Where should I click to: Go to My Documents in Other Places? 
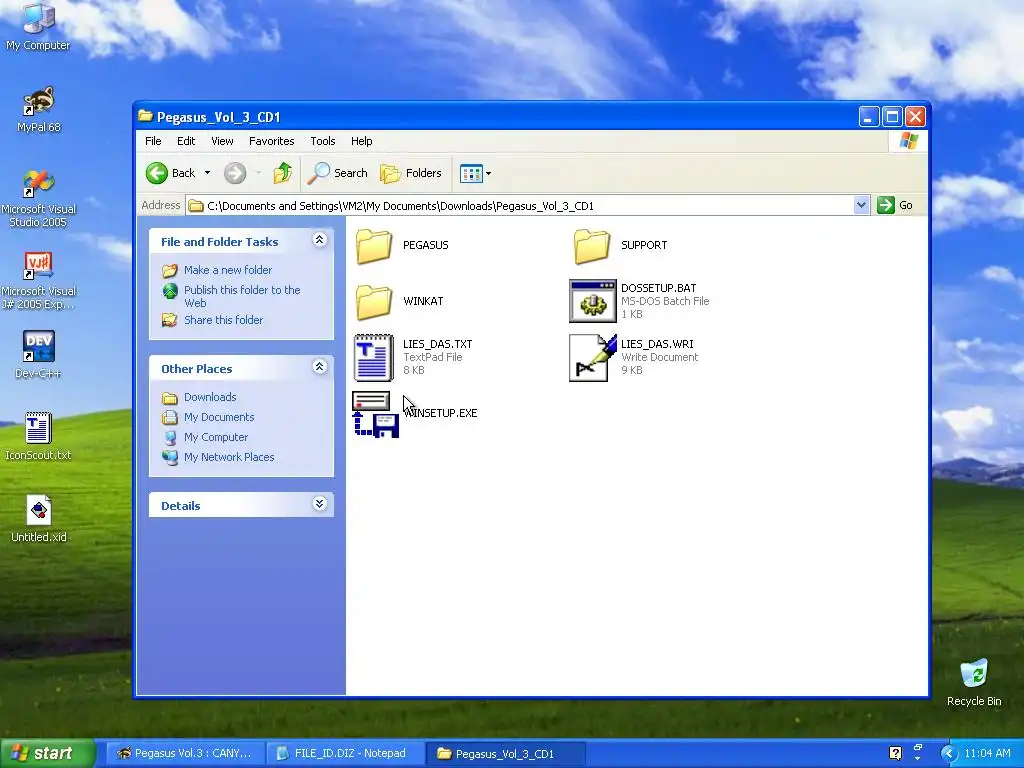point(219,417)
